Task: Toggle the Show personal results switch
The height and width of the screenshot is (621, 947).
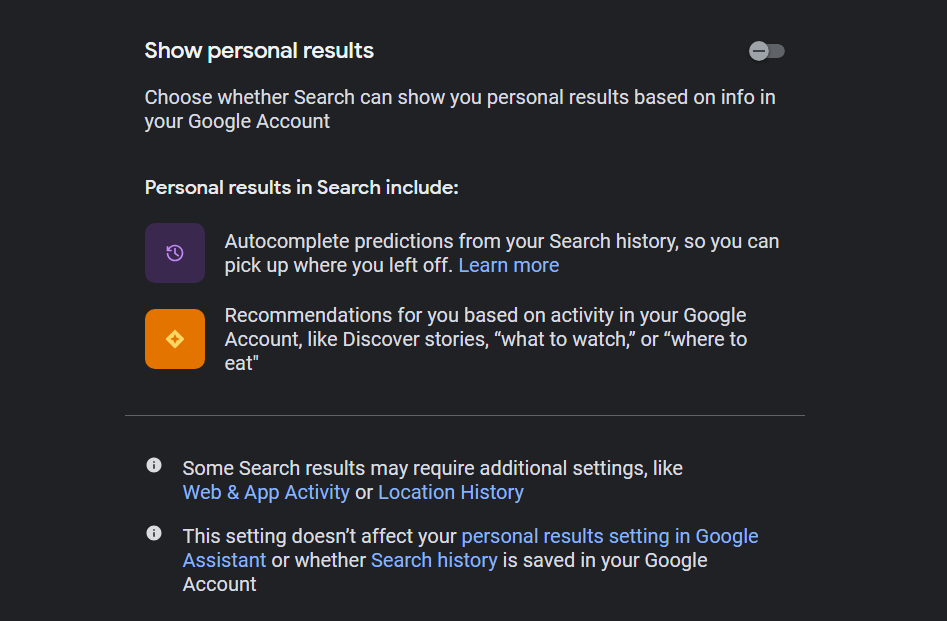Action: [x=766, y=51]
